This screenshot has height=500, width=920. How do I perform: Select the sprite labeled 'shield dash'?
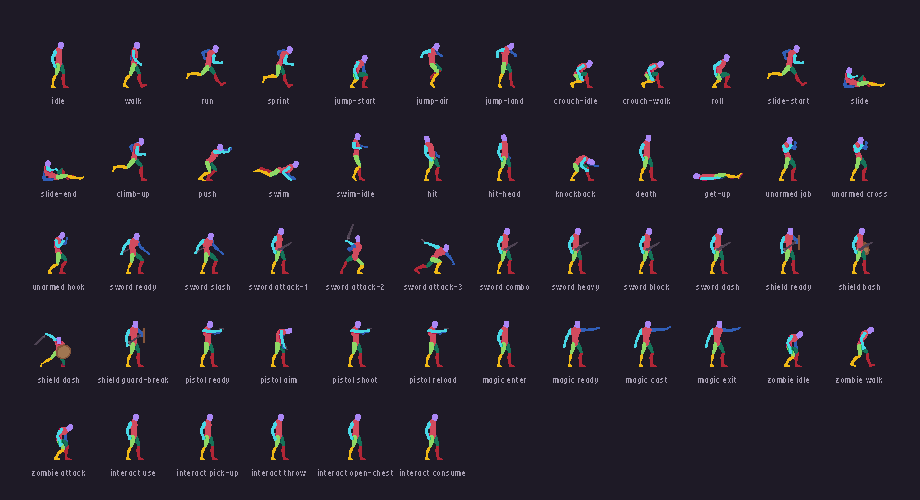[53, 350]
